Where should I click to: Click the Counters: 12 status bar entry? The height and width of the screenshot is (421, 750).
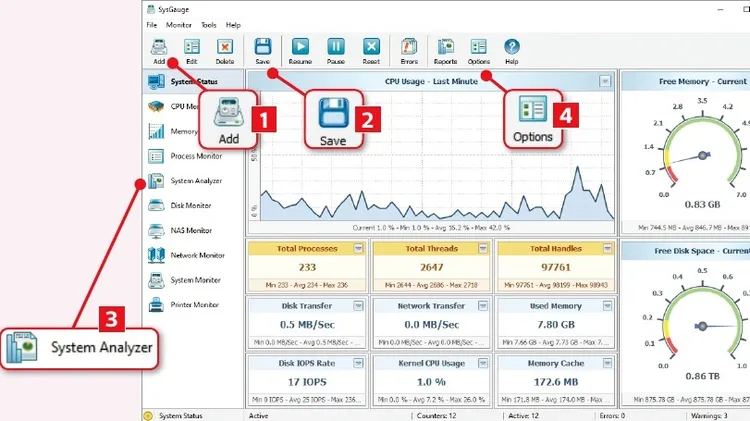436,416
